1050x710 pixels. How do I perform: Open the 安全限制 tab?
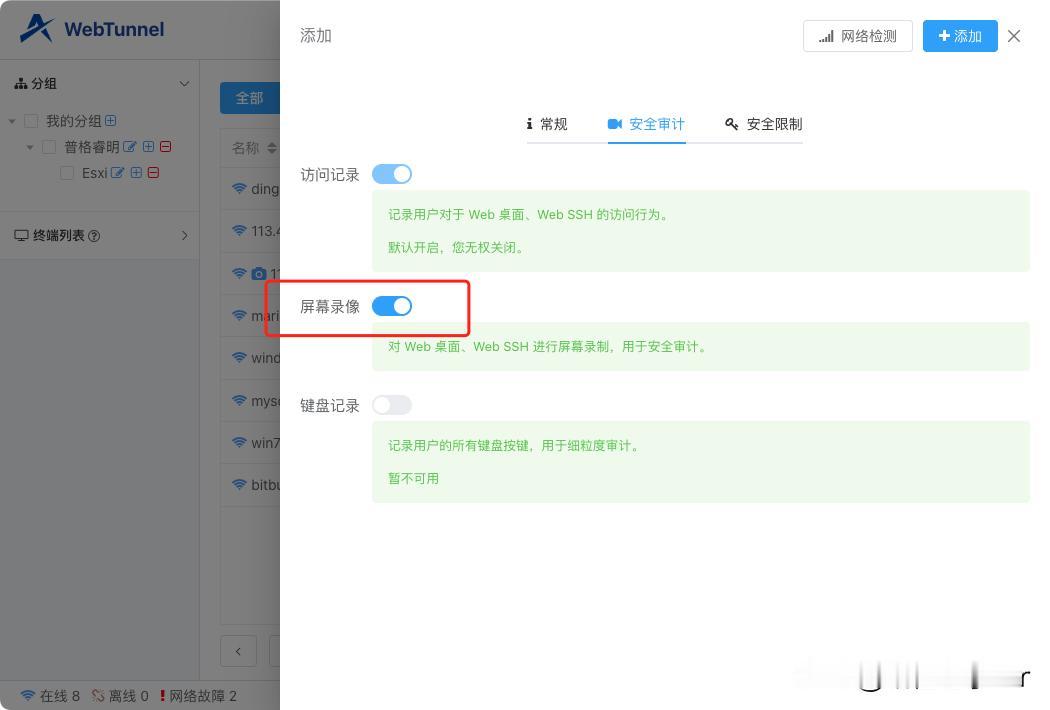pyautogui.click(x=763, y=124)
